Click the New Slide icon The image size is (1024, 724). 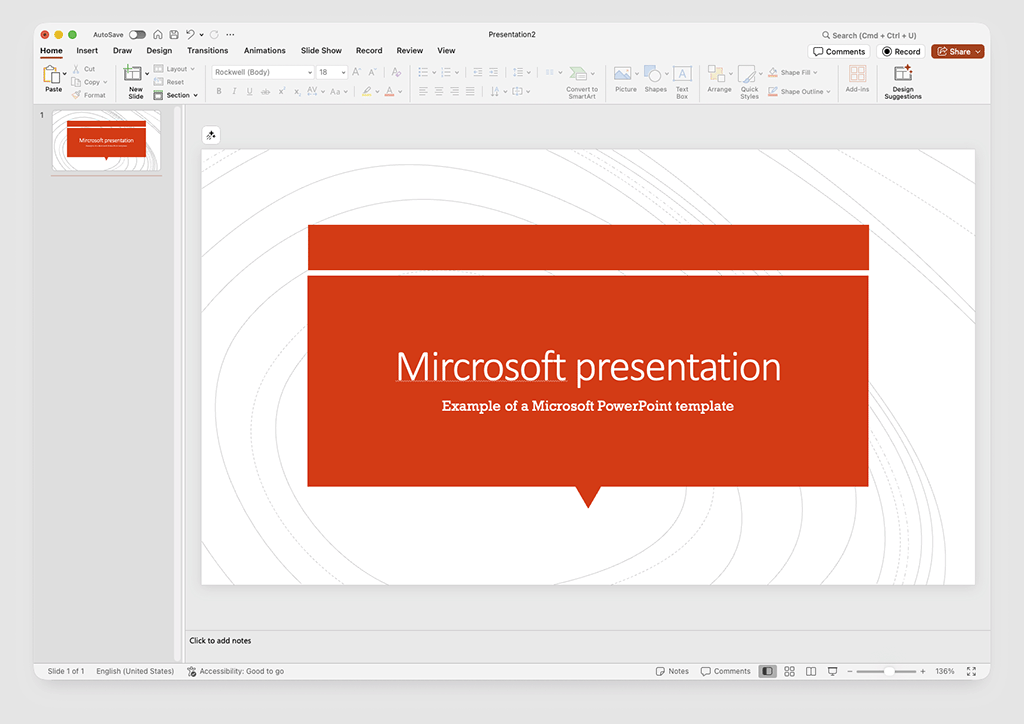tap(133, 73)
